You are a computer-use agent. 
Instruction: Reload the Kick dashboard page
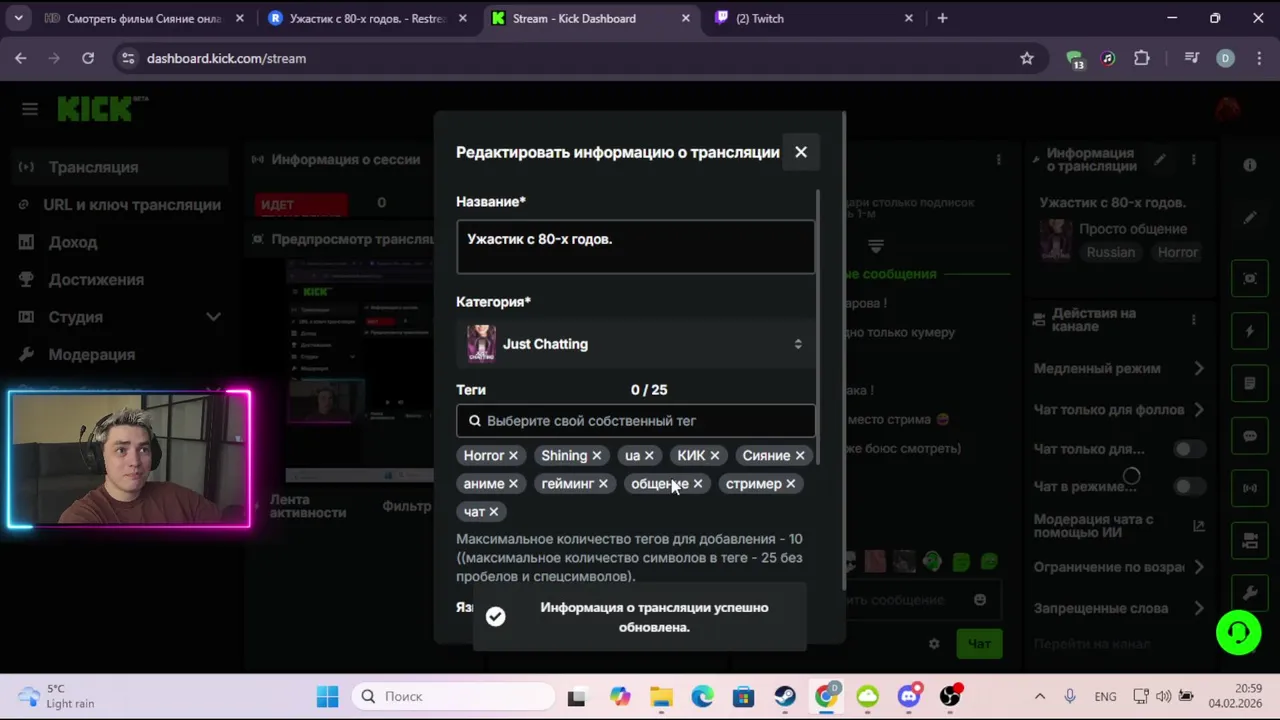[88, 58]
